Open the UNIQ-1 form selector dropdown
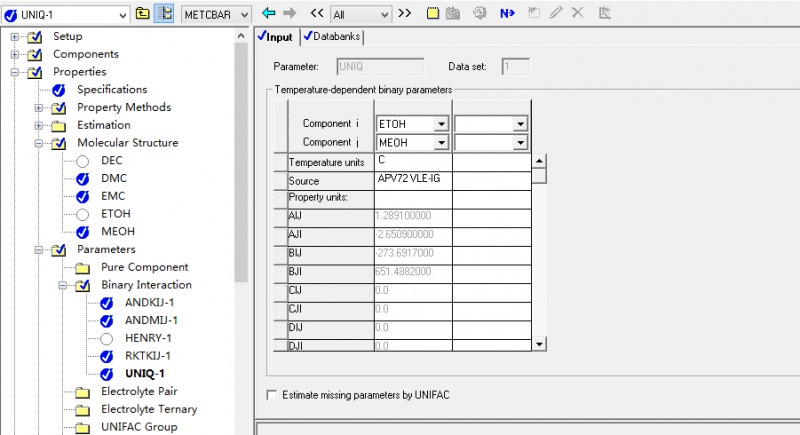800x435 pixels. click(x=122, y=15)
